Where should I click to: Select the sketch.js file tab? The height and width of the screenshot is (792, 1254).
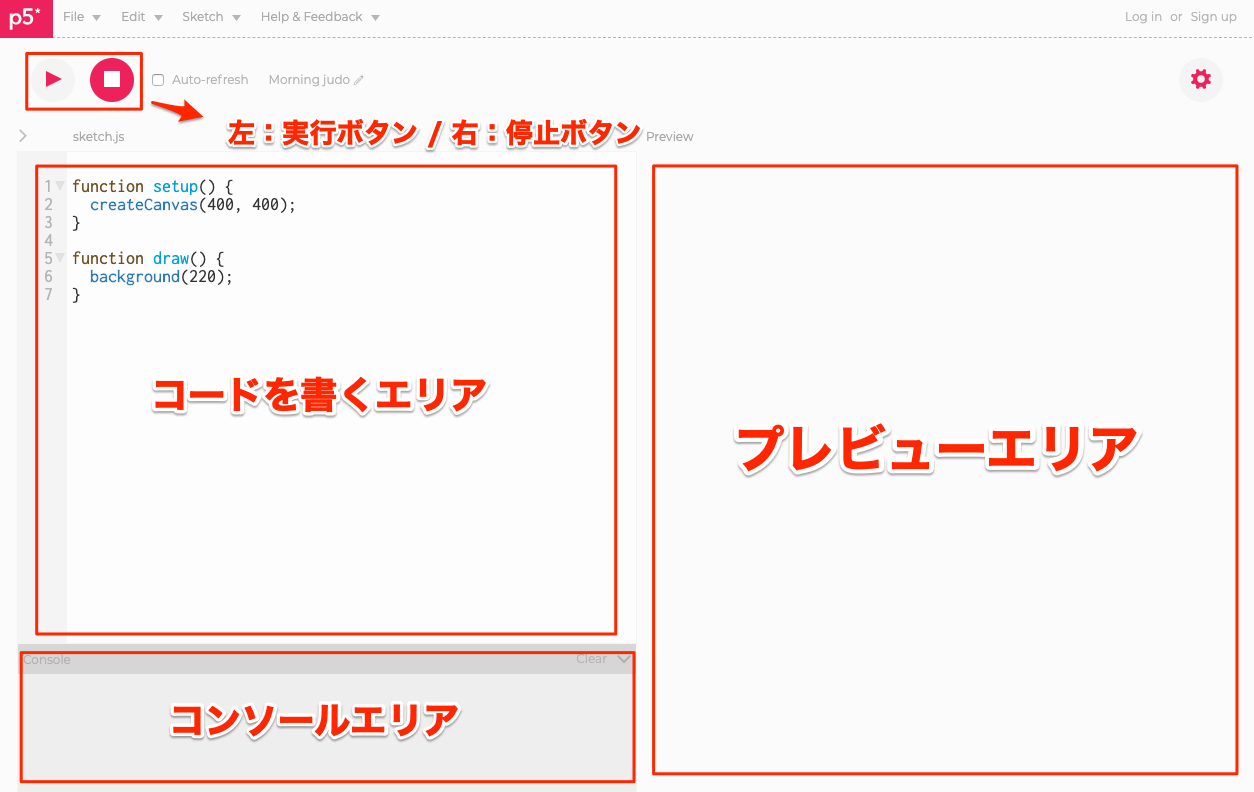[x=98, y=137]
